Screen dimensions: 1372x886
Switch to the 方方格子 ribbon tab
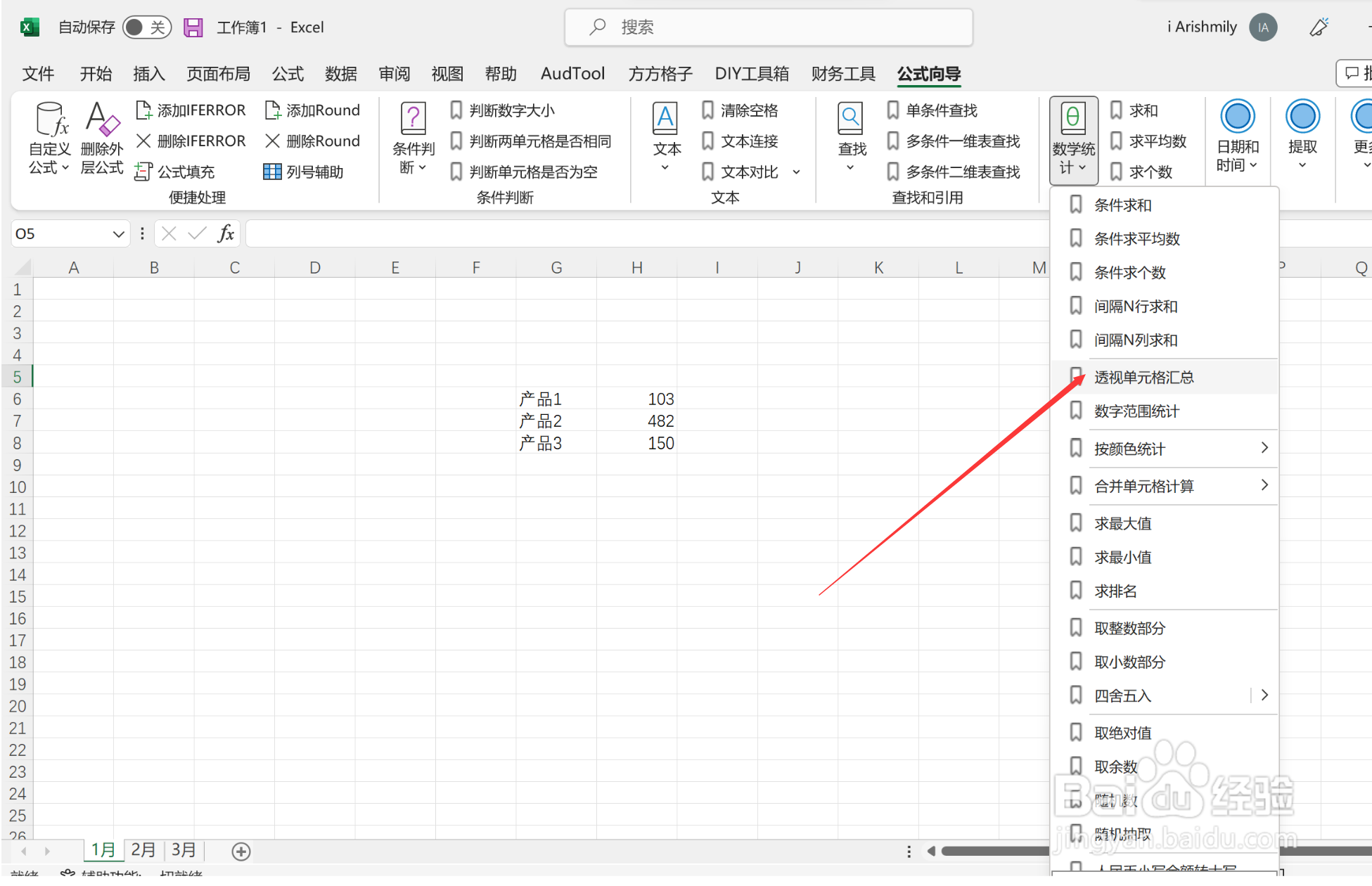660,74
